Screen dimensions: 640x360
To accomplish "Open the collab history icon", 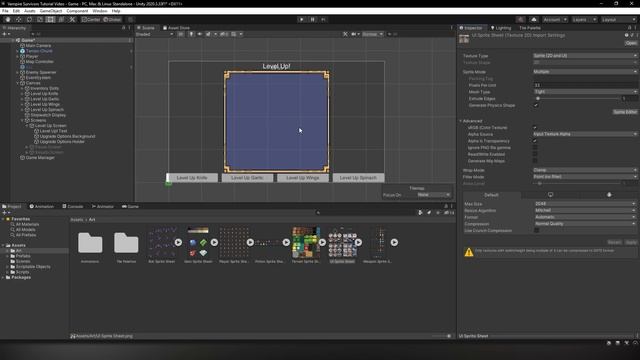I will pyautogui.click(x=520, y=19).
